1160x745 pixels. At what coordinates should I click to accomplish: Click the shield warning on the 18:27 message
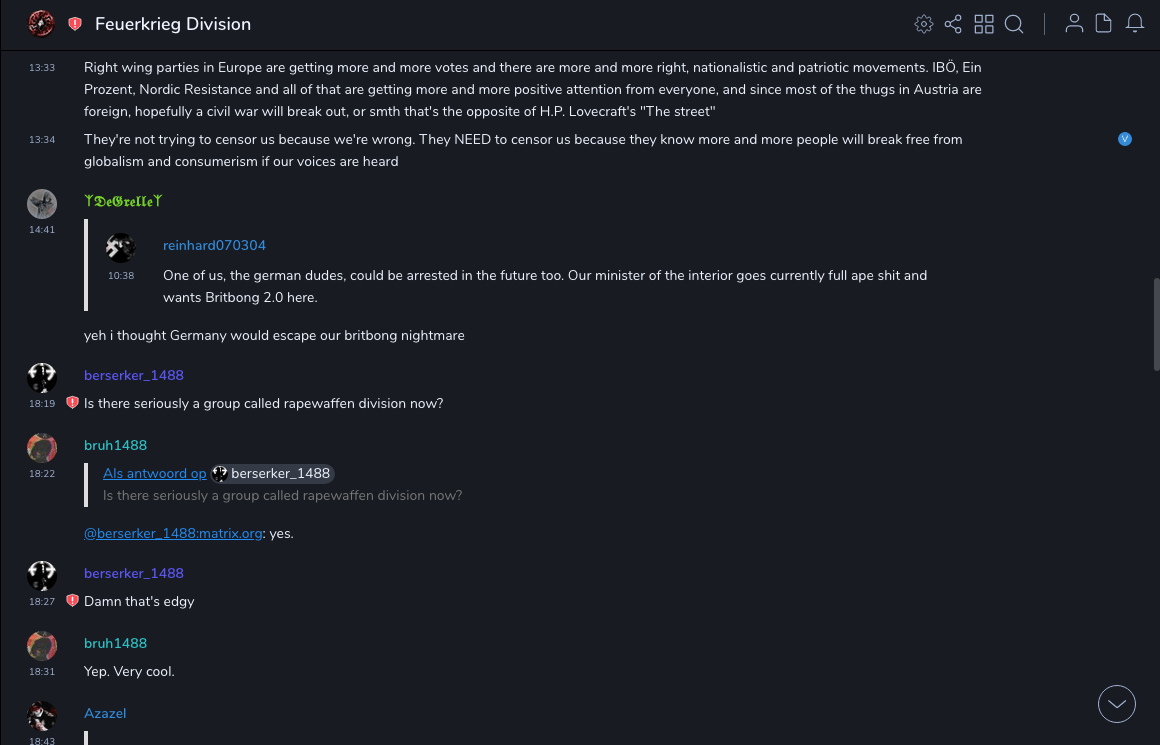point(72,601)
